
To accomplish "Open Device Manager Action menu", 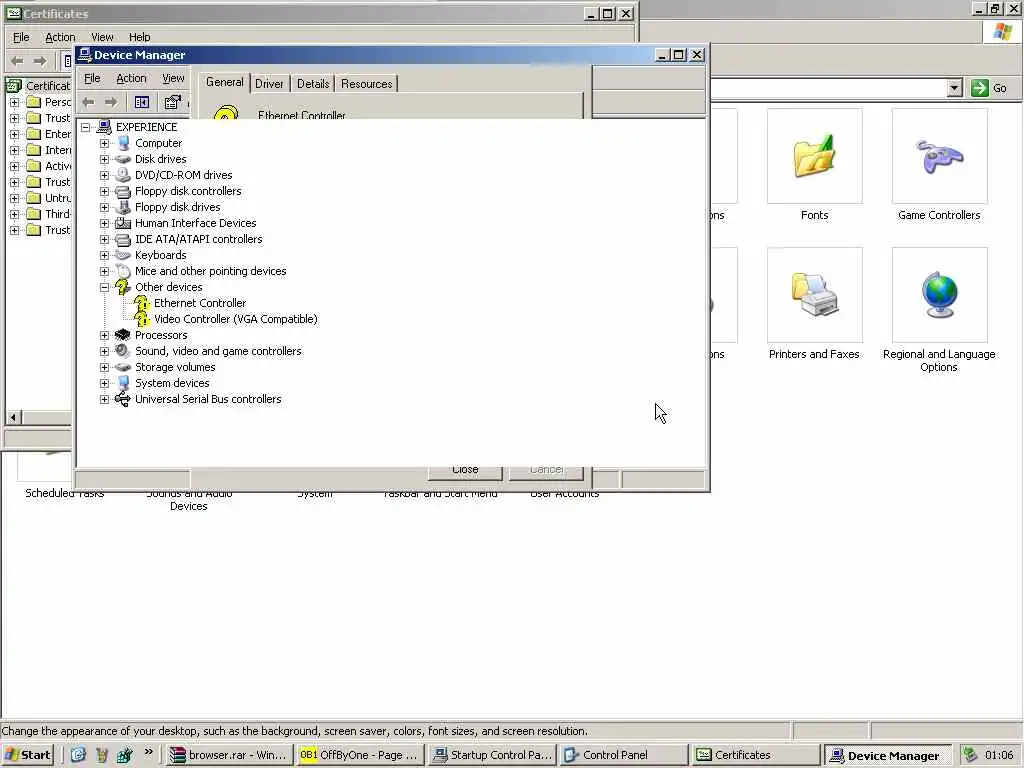I will 131,78.
